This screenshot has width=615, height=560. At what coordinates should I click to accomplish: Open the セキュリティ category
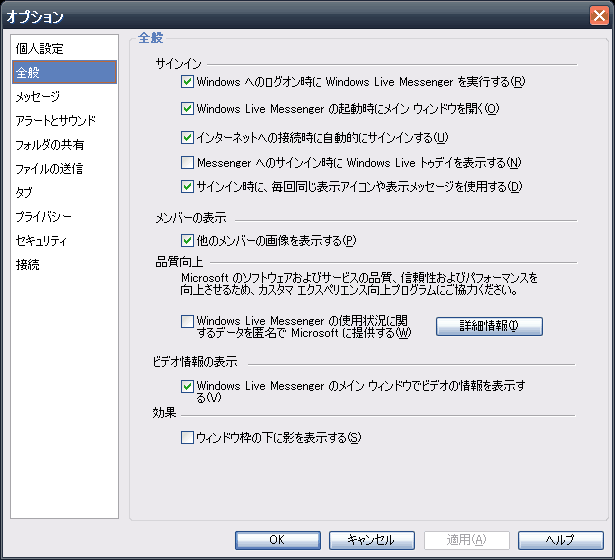(64, 240)
